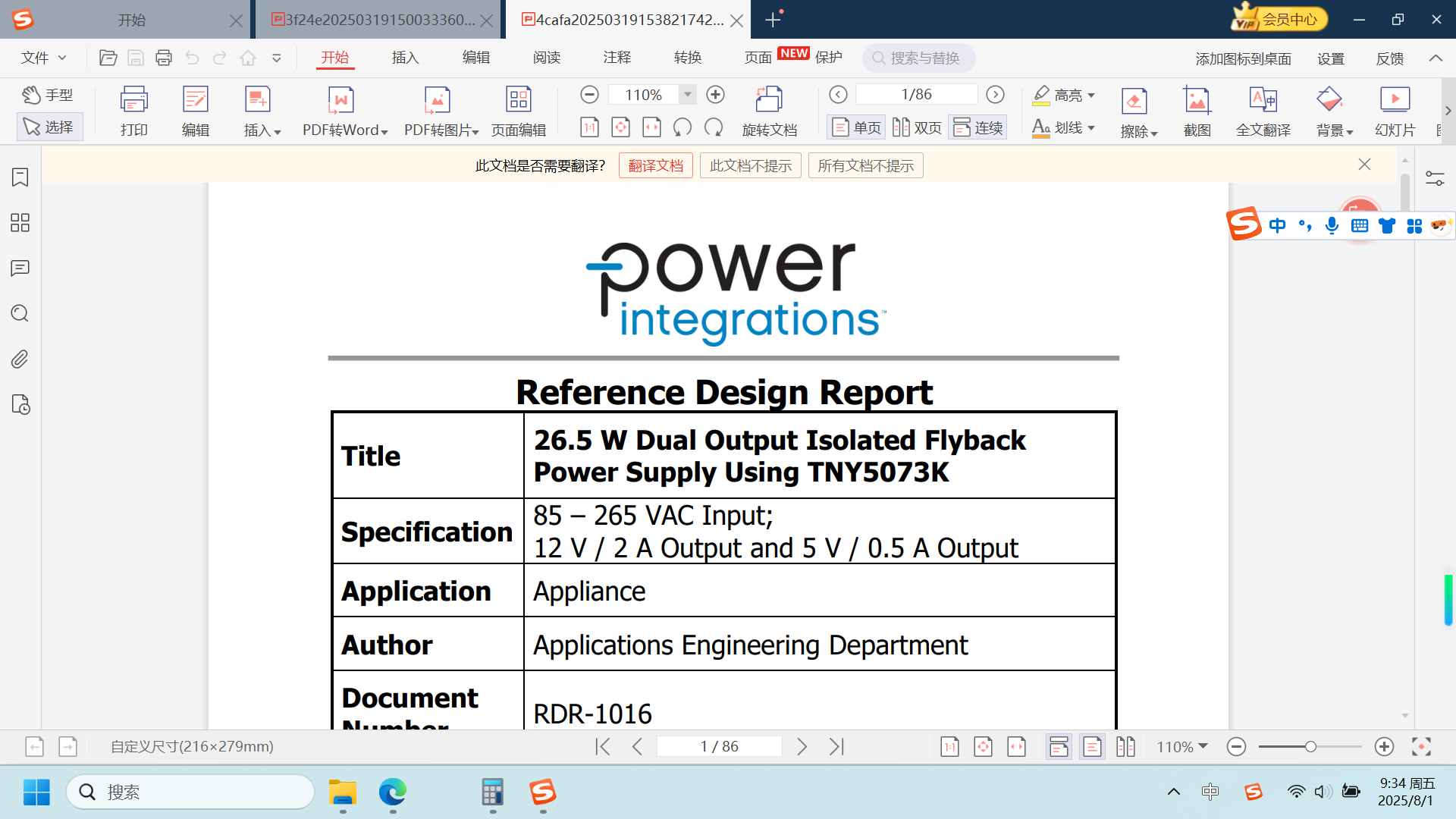The image size is (1456, 819).
Task: Jump to last page in status bar
Action: [x=836, y=747]
